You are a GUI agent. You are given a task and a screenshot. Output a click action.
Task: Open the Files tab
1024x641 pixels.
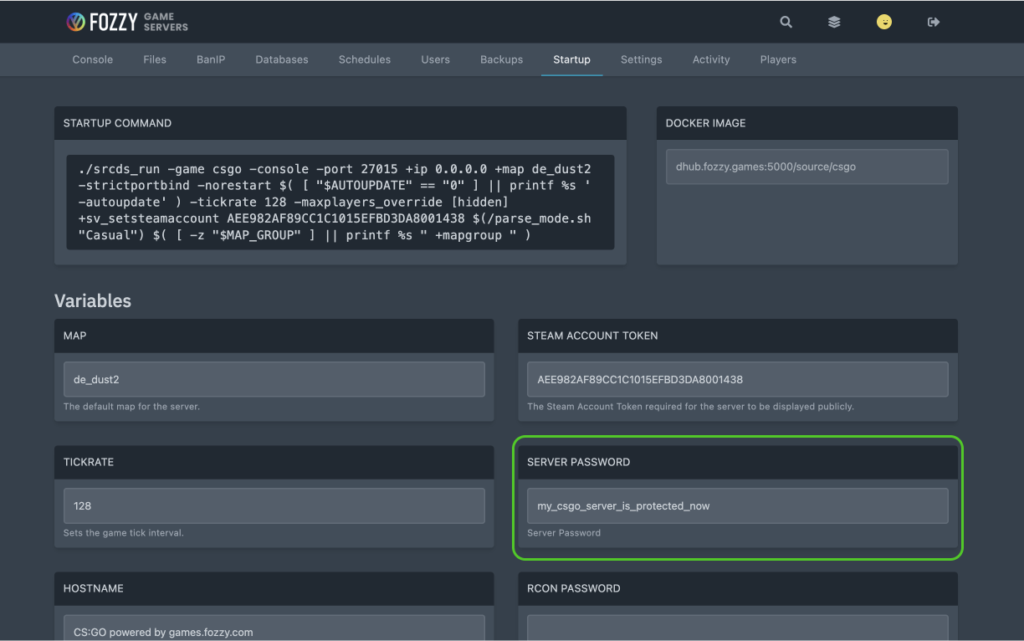154,59
